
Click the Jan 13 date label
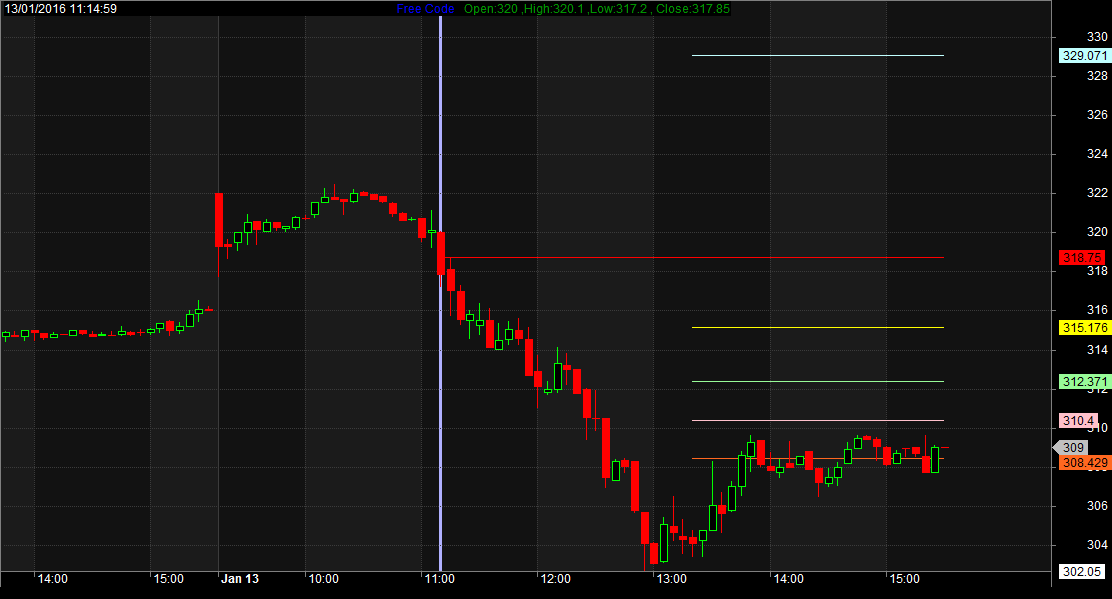tap(240, 578)
